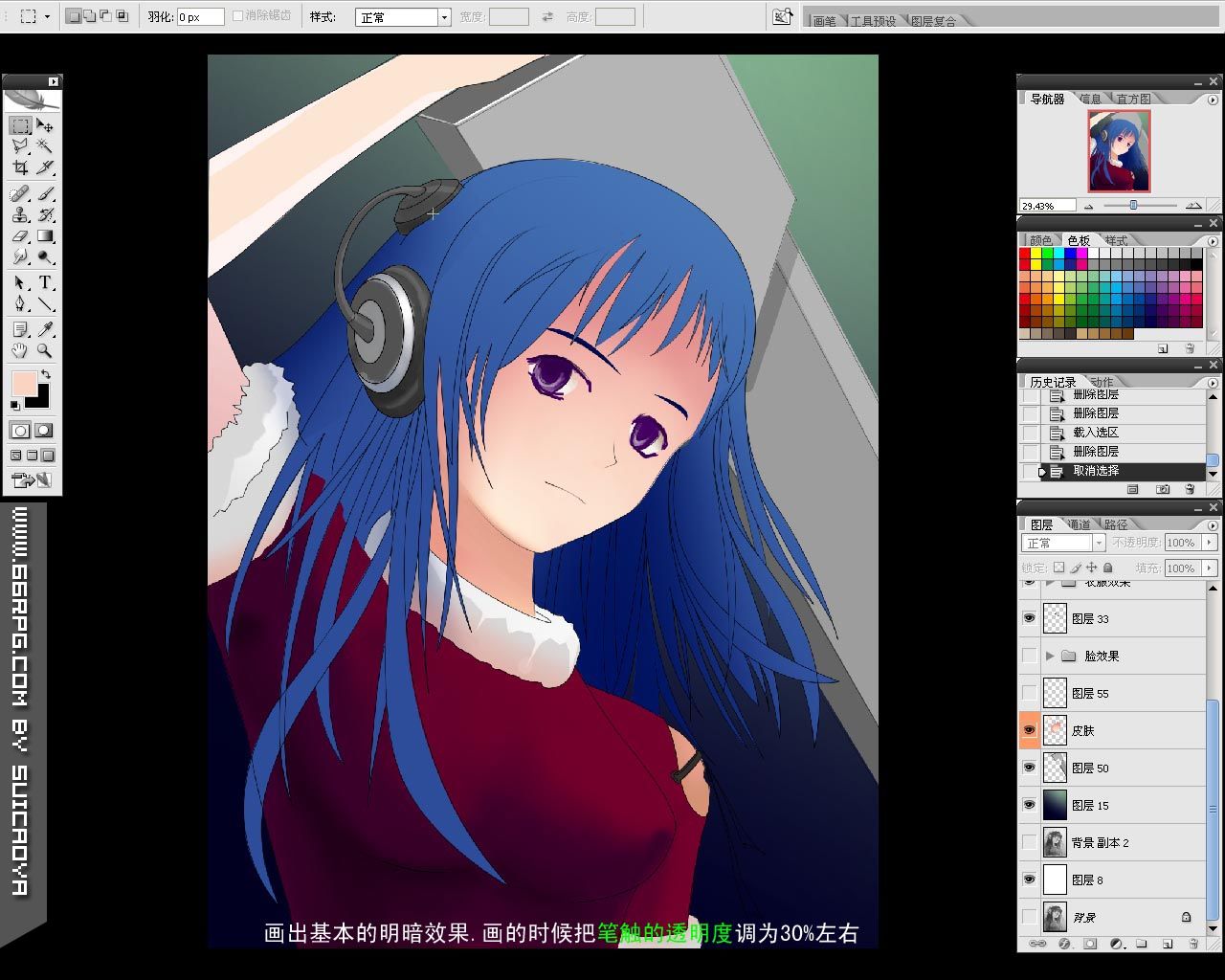Switch to the 通道 channels tab
The height and width of the screenshot is (980, 1225).
1079,524
